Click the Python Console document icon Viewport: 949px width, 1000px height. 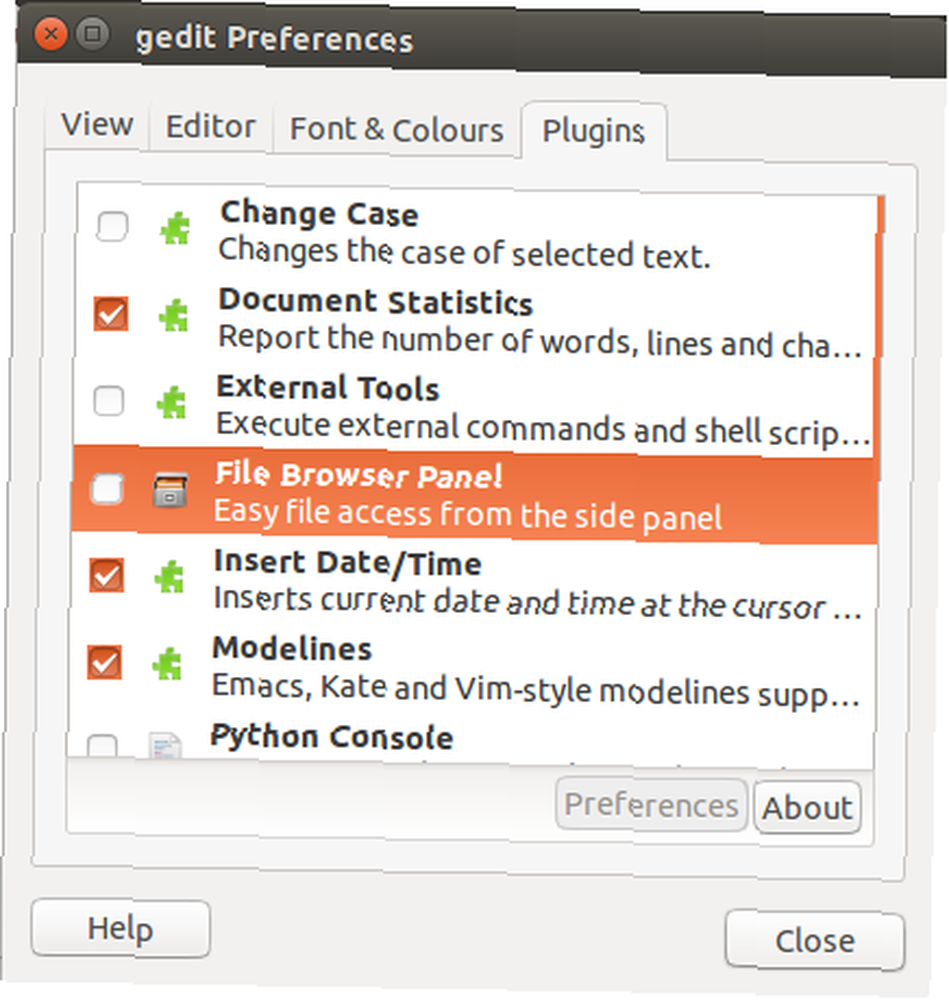[x=165, y=746]
